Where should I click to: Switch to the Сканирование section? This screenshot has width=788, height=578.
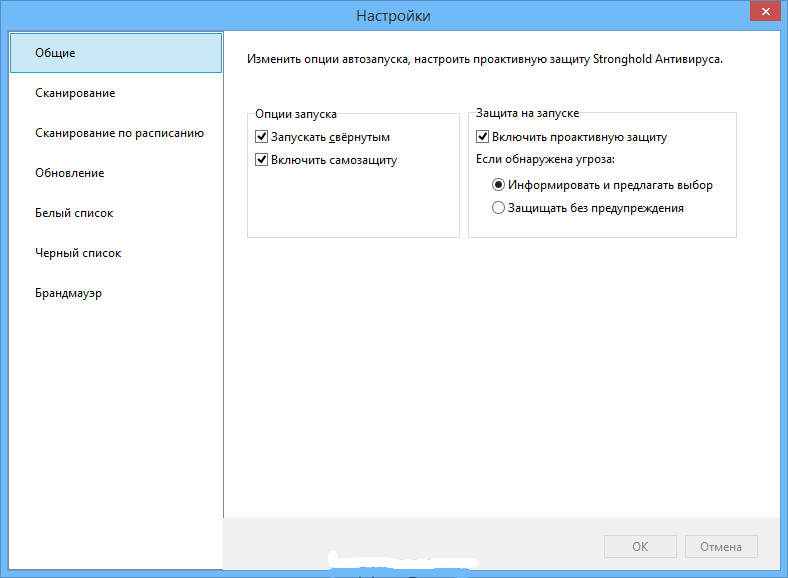116,93
